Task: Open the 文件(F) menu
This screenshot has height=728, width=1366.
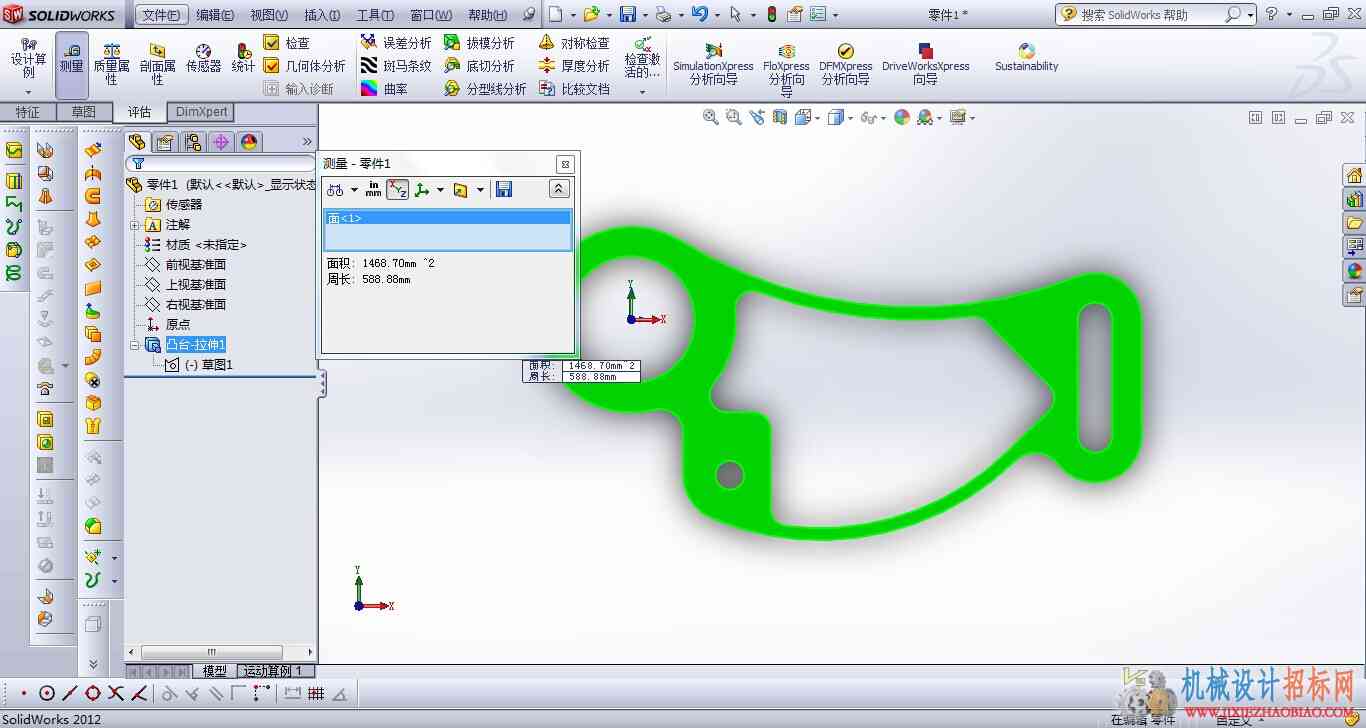Action: [x=161, y=15]
